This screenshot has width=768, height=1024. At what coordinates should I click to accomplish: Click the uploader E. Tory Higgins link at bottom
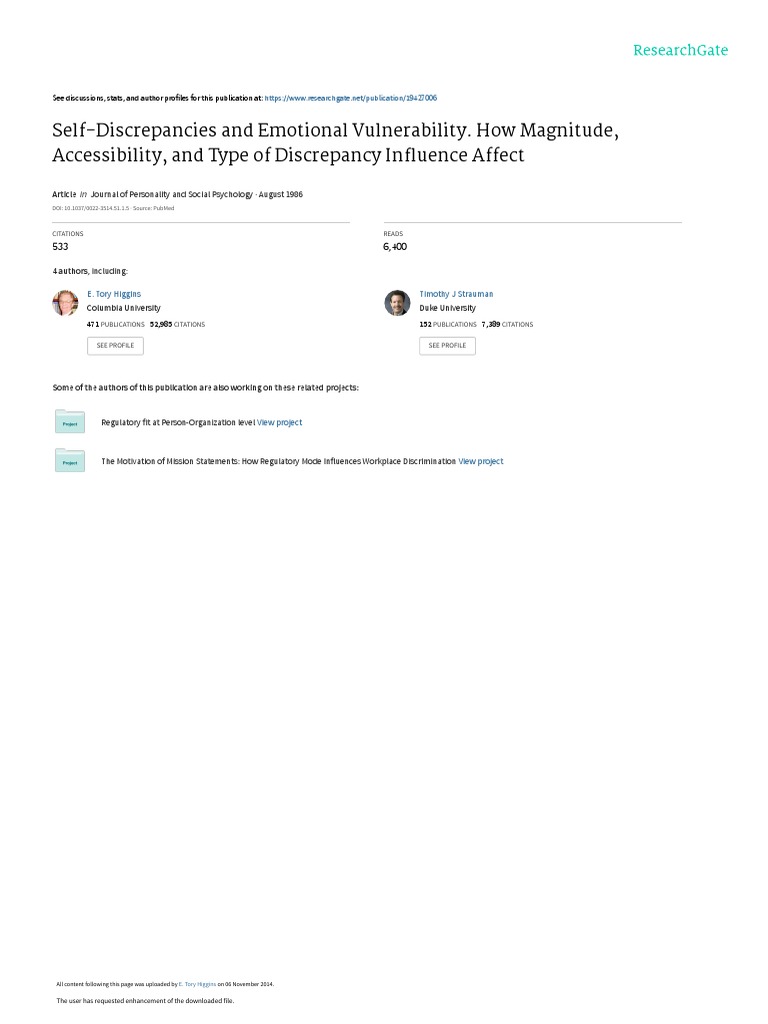coord(197,984)
